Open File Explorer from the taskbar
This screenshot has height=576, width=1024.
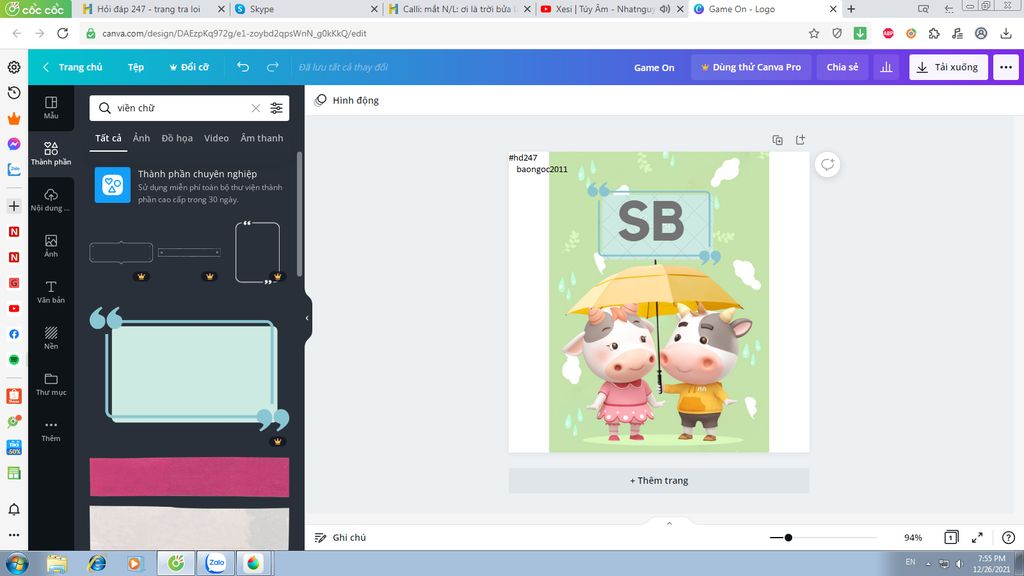[x=57, y=563]
